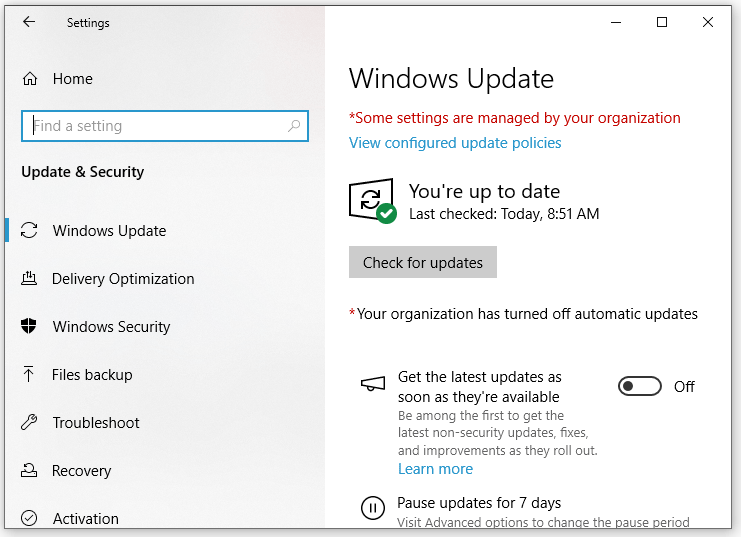Screen dimensions: 741x537
Task: Open Home via the house icon
Action: 30,78
